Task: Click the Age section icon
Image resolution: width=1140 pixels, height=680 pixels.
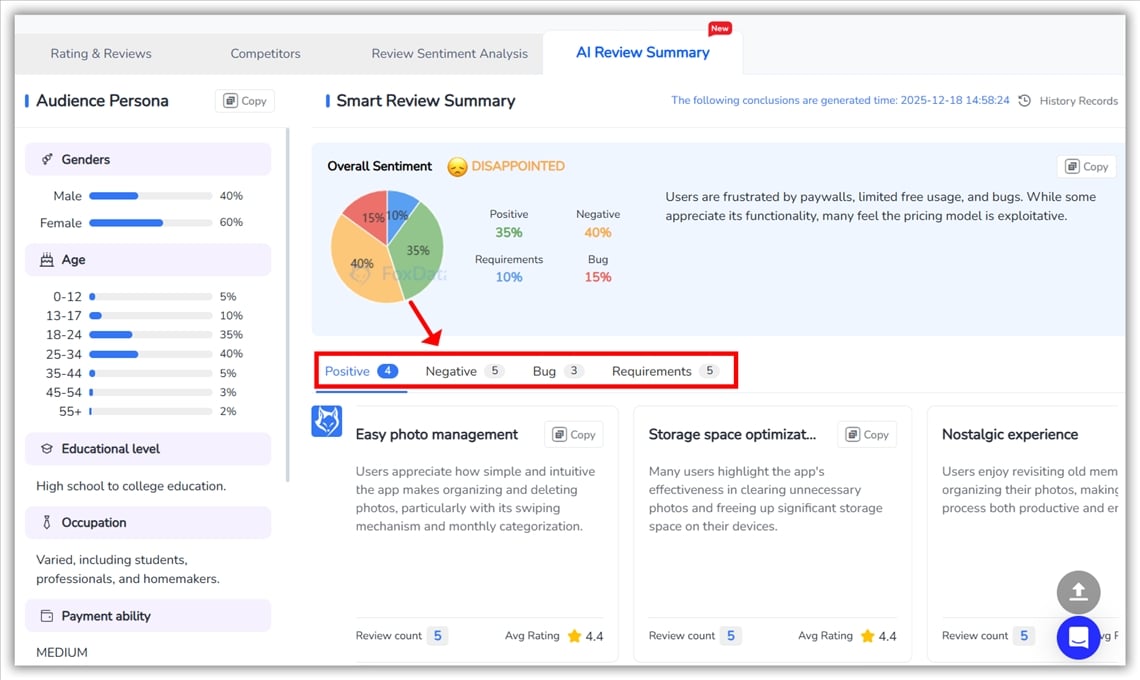Action: pos(47,260)
